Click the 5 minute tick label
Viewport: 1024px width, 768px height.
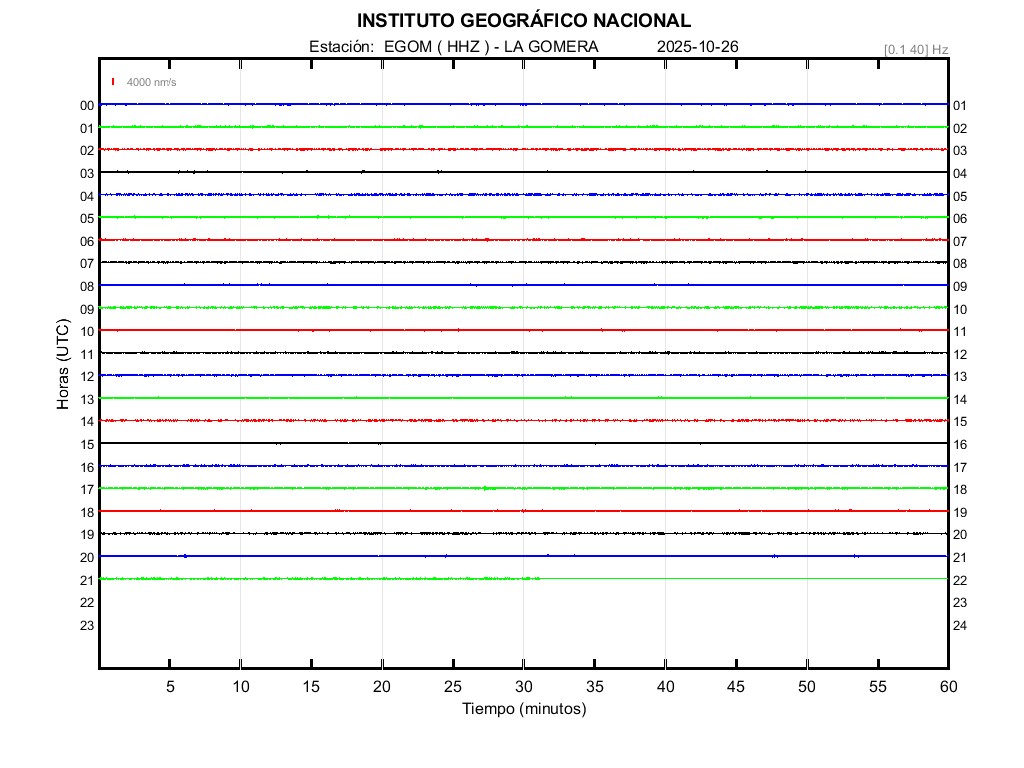[170, 687]
